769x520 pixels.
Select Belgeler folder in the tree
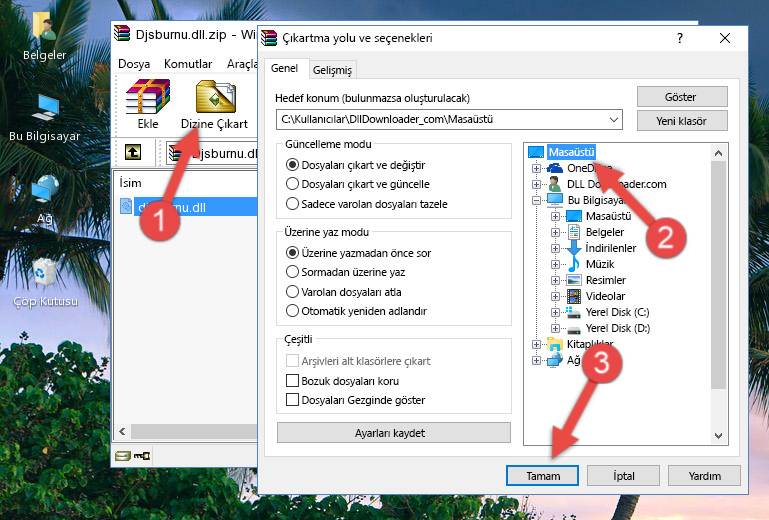[604, 232]
